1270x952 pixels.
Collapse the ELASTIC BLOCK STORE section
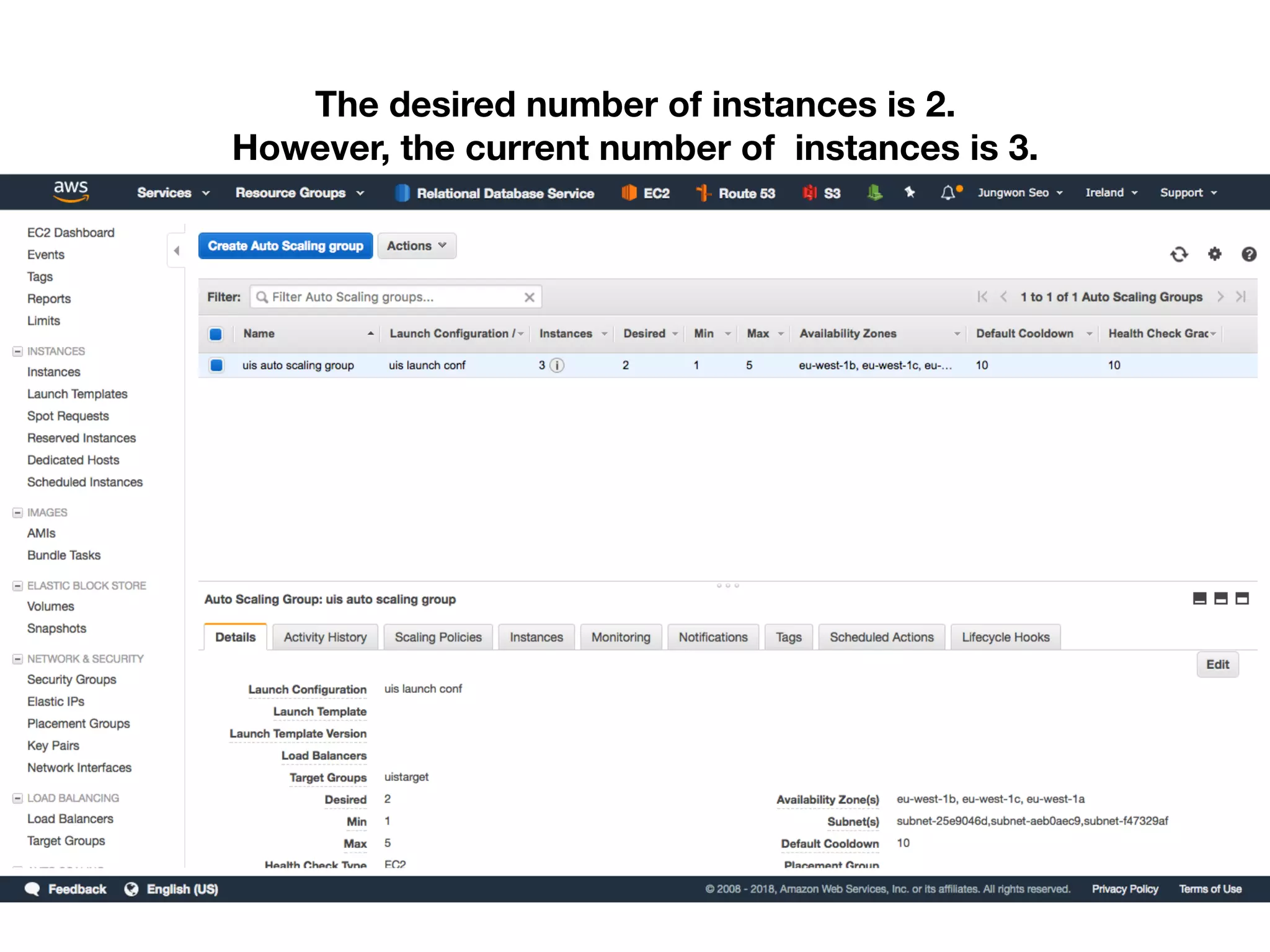coord(17,586)
